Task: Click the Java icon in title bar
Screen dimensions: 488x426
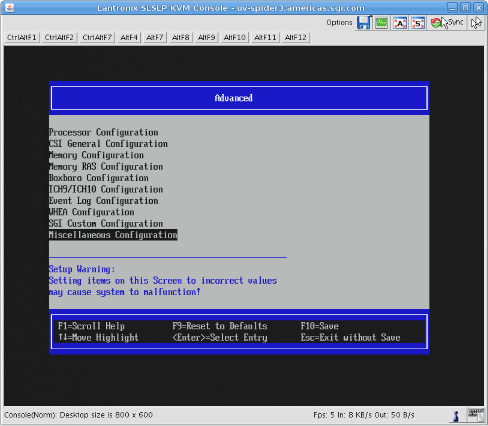Action: click(x=9, y=7)
